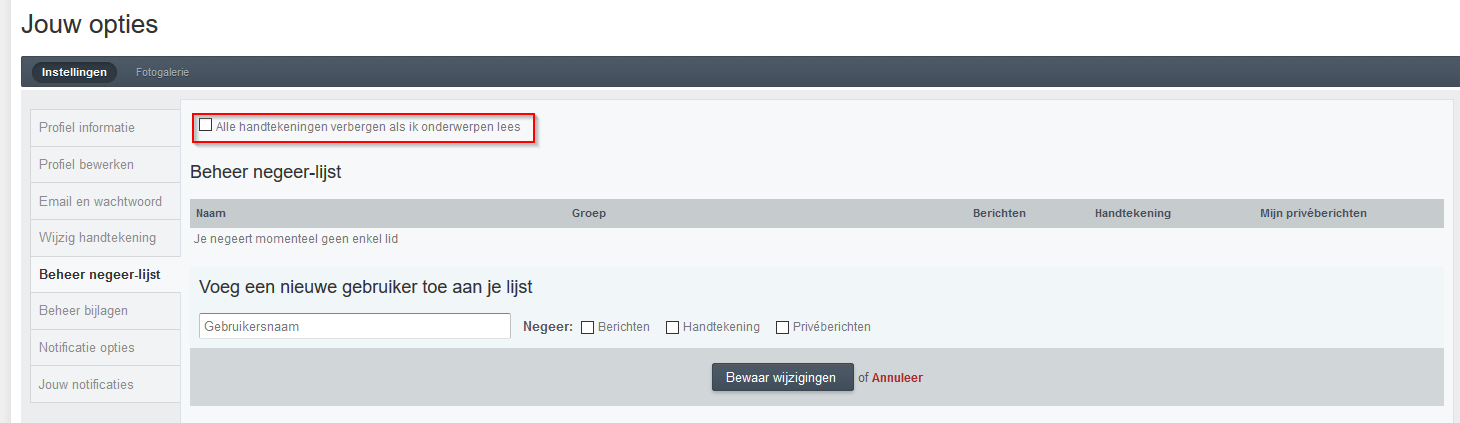Focus the Gebruikersnaam input field

tap(355, 326)
